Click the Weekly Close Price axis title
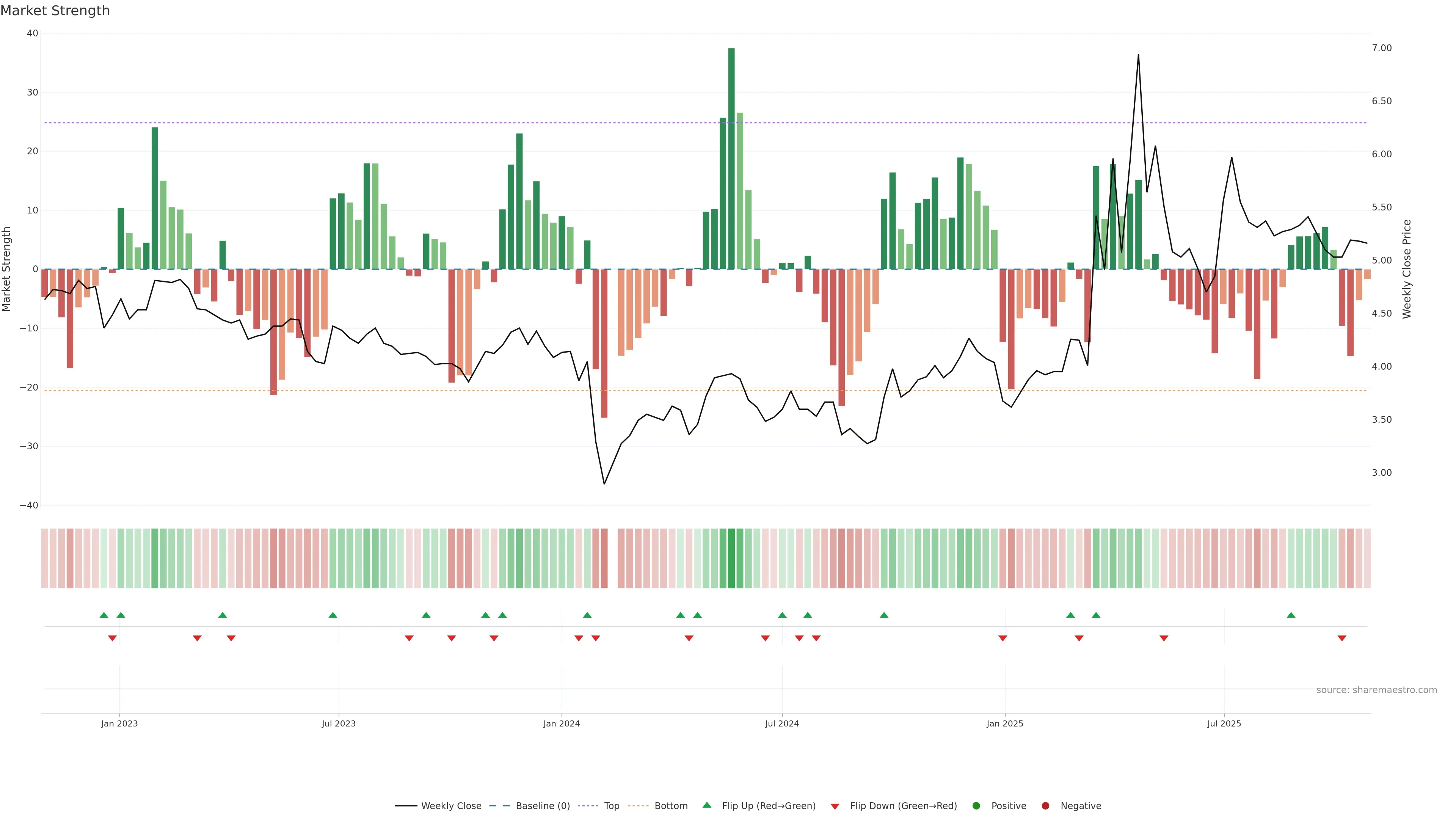1456x819 pixels. [1407, 269]
